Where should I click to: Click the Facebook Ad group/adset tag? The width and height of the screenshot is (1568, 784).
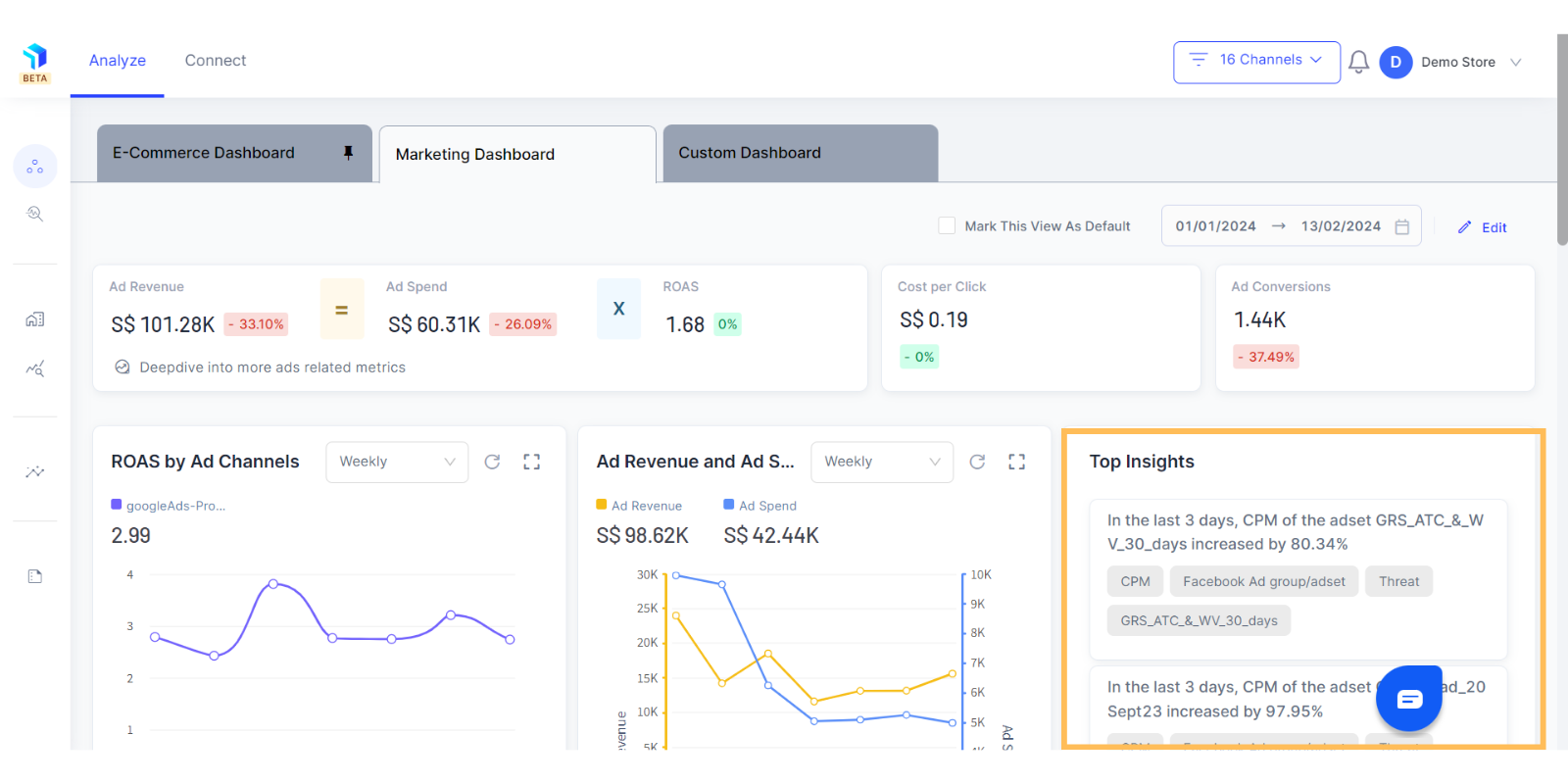pyautogui.click(x=1264, y=581)
